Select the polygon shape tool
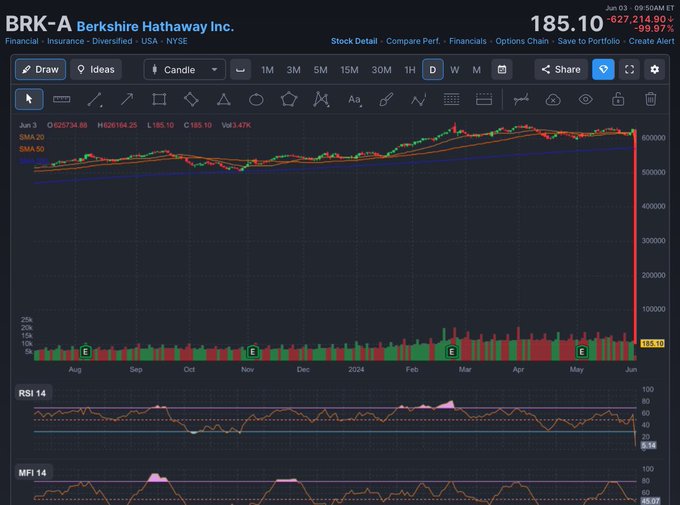Viewport: 680px width, 505px height. pos(289,99)
